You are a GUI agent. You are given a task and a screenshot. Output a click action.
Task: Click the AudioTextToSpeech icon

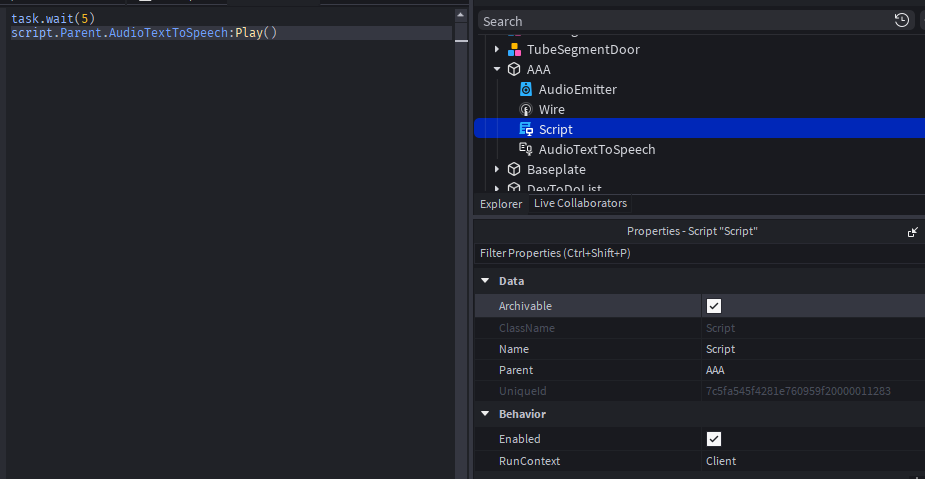coord(526,149)
